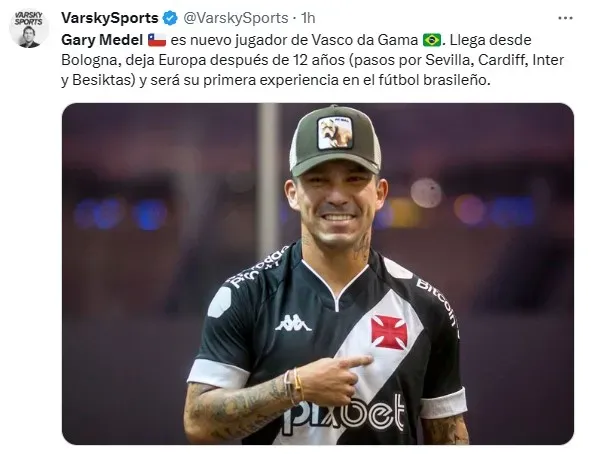
Task: Click the pixbet sponsor logo on shirt
Action: (x=344, y=414)
